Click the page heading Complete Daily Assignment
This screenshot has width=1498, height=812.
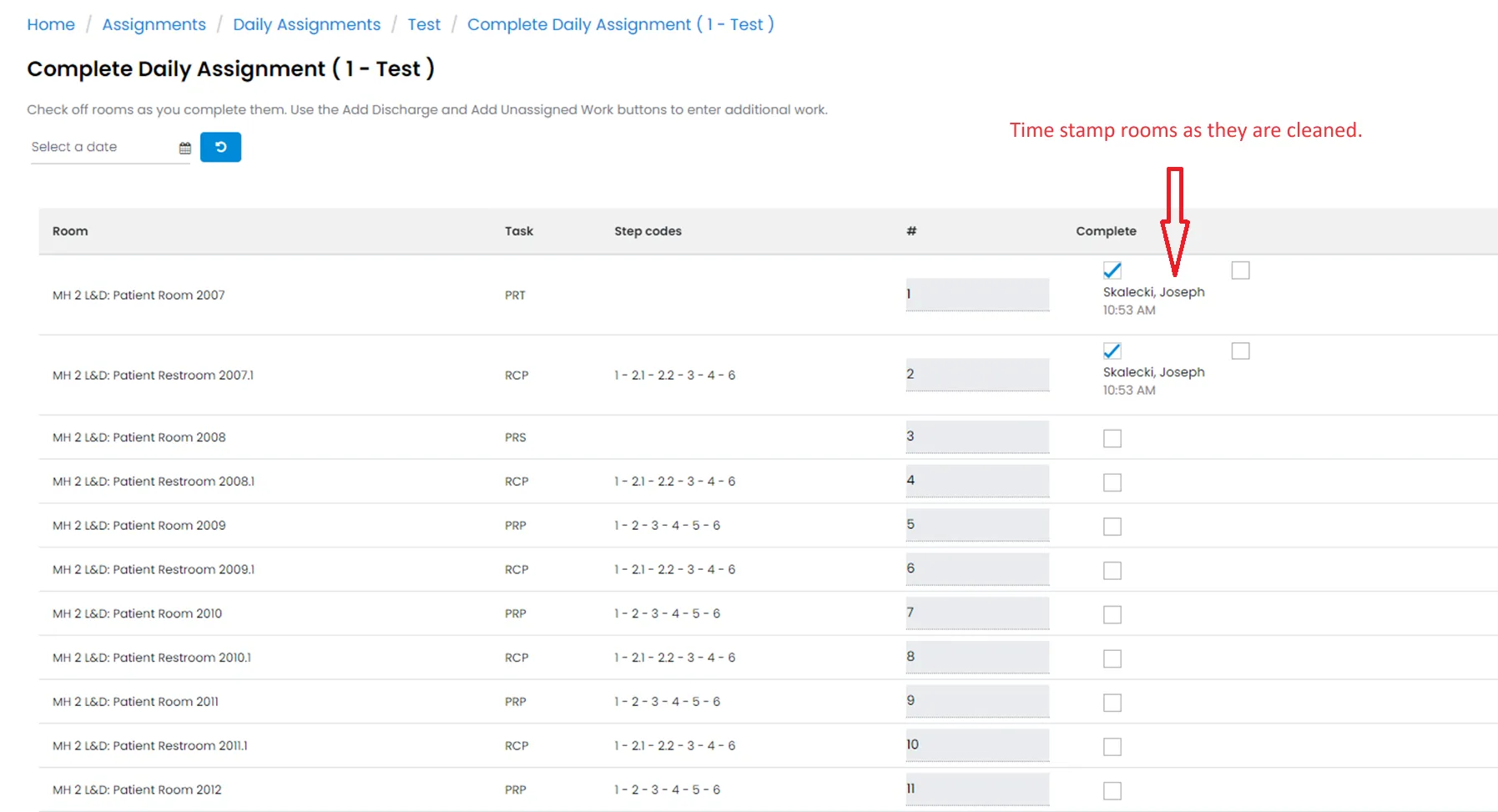pos(230,68)
